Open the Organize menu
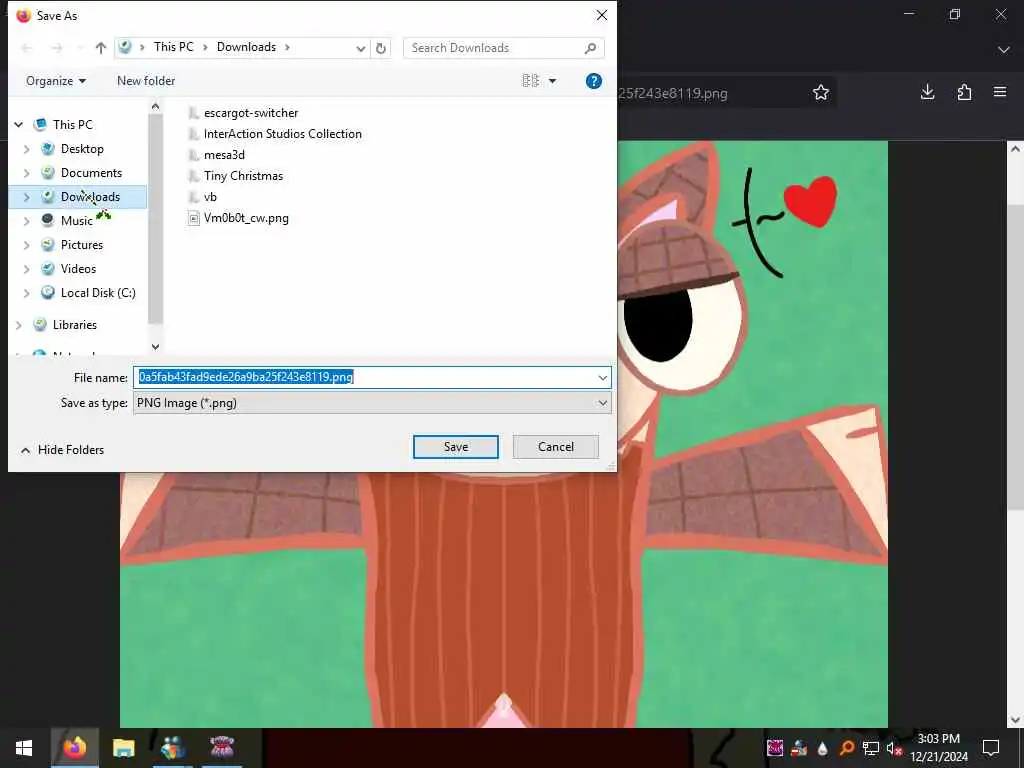This screenshot has width=1024, height=768. click(56, 81)
